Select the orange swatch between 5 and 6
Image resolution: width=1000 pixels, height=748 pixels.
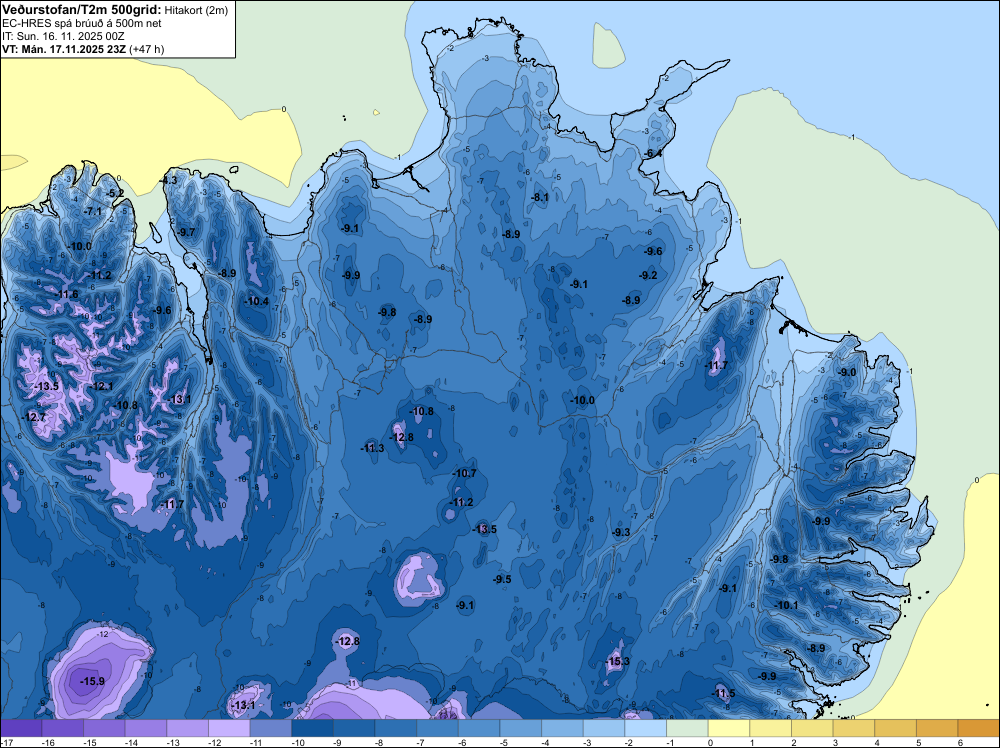coord(938,728)
